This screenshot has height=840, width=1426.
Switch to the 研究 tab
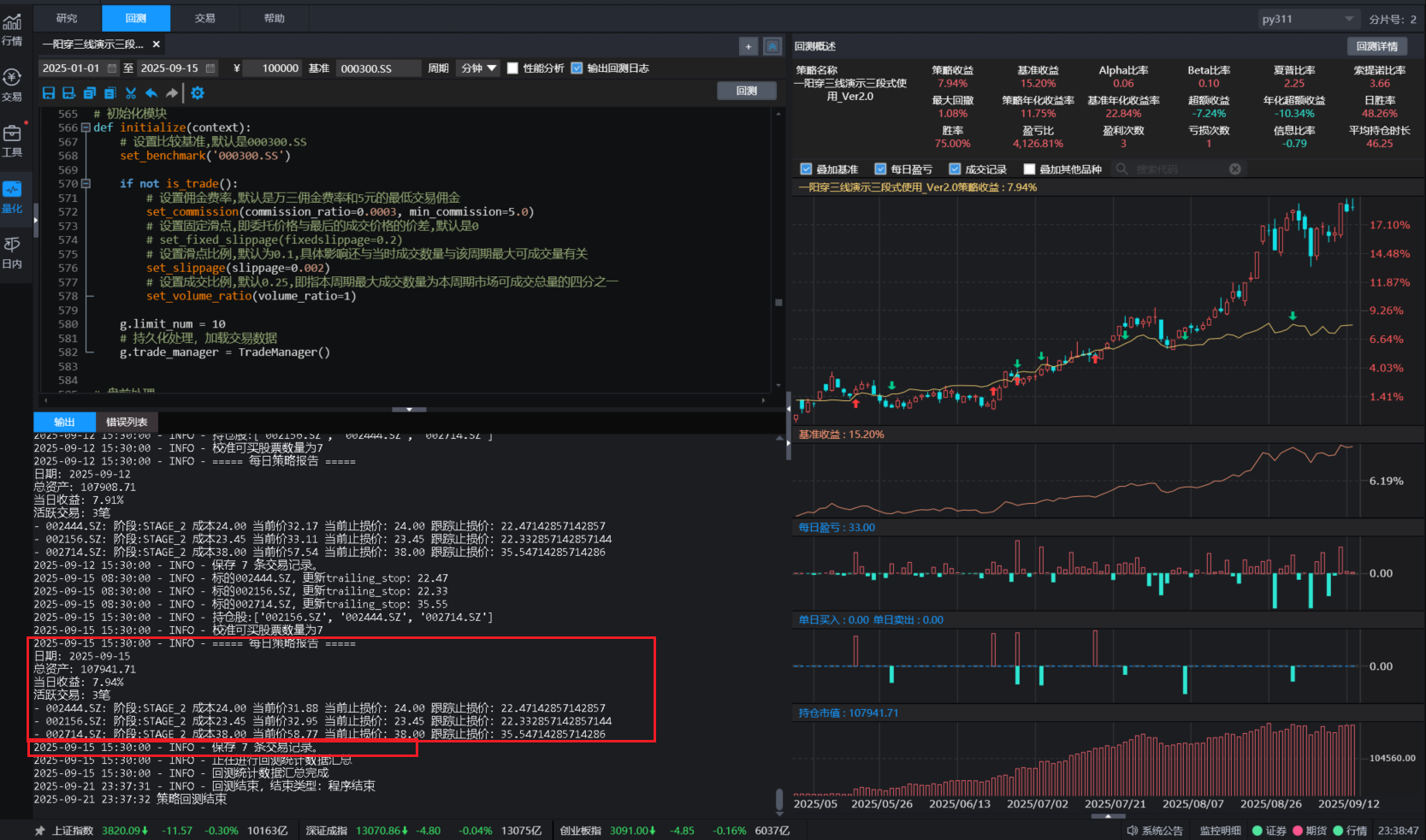[67, 18]
